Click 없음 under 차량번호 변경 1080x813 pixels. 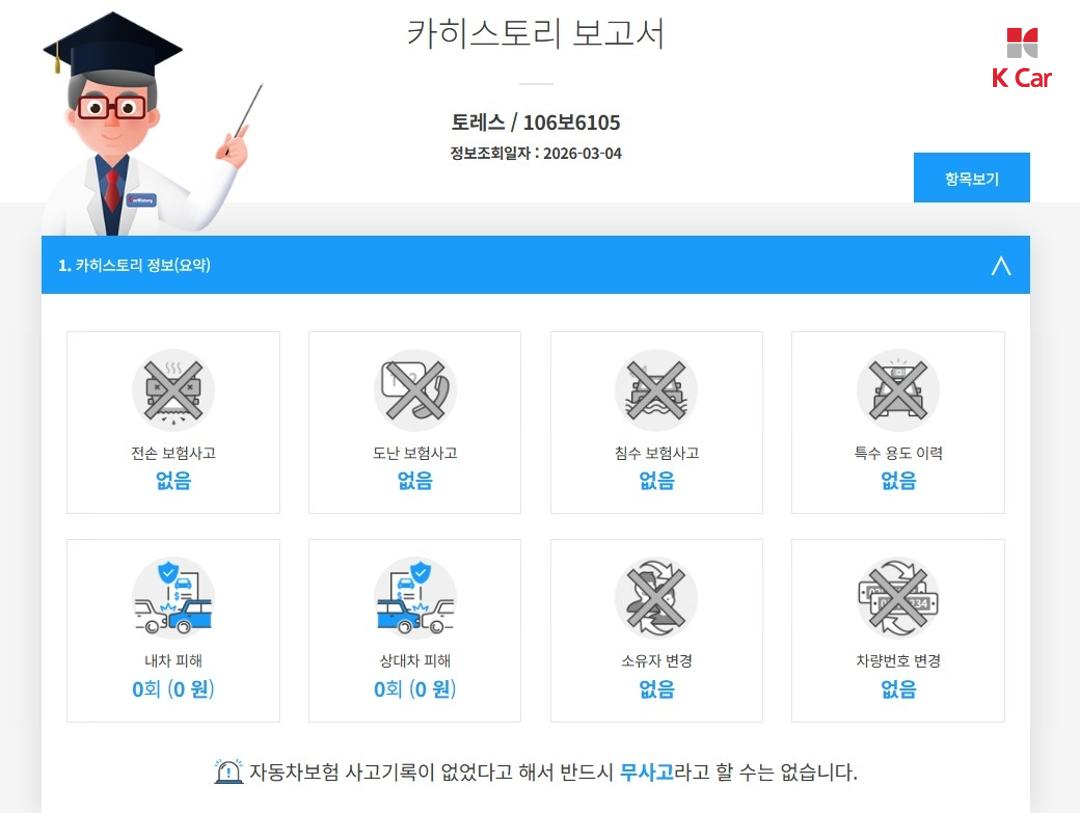point(898,689)
